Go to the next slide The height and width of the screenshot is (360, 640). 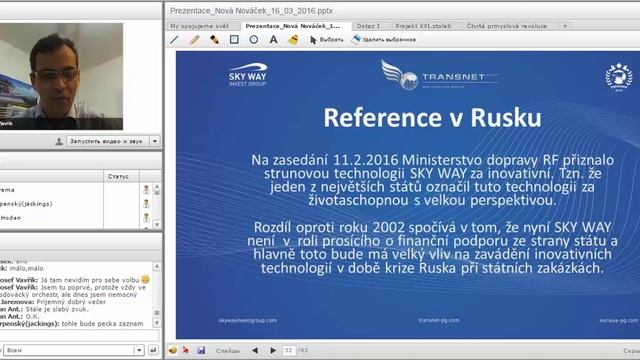(273, 350)
